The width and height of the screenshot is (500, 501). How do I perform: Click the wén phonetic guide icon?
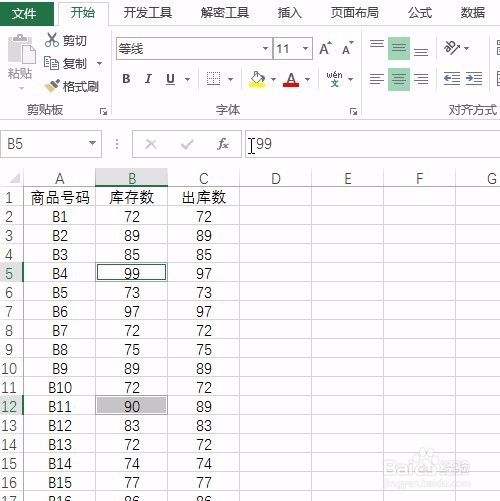point(334,79)
